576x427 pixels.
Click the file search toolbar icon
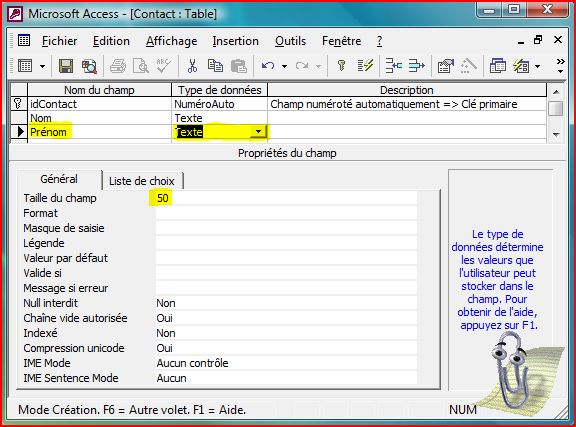89,67
